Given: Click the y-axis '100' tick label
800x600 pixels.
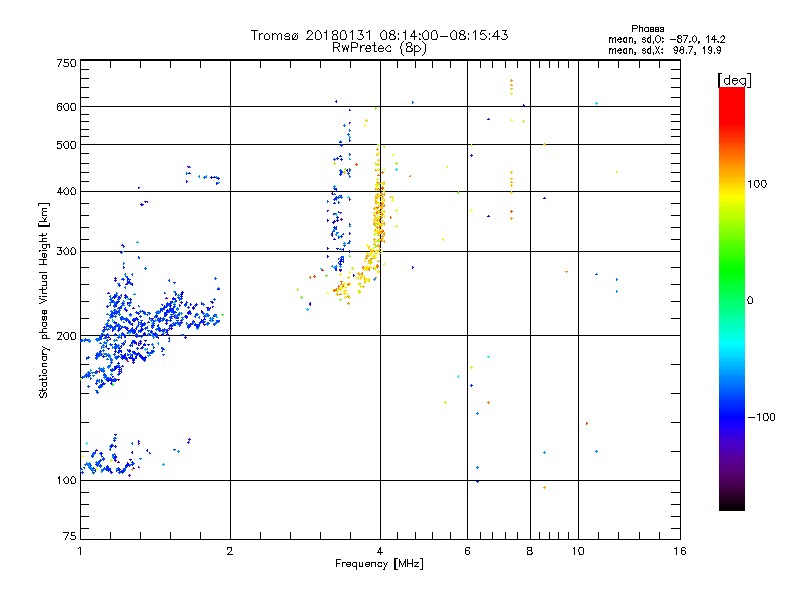Looking at the screenshot, I should [x=66, y=480].
